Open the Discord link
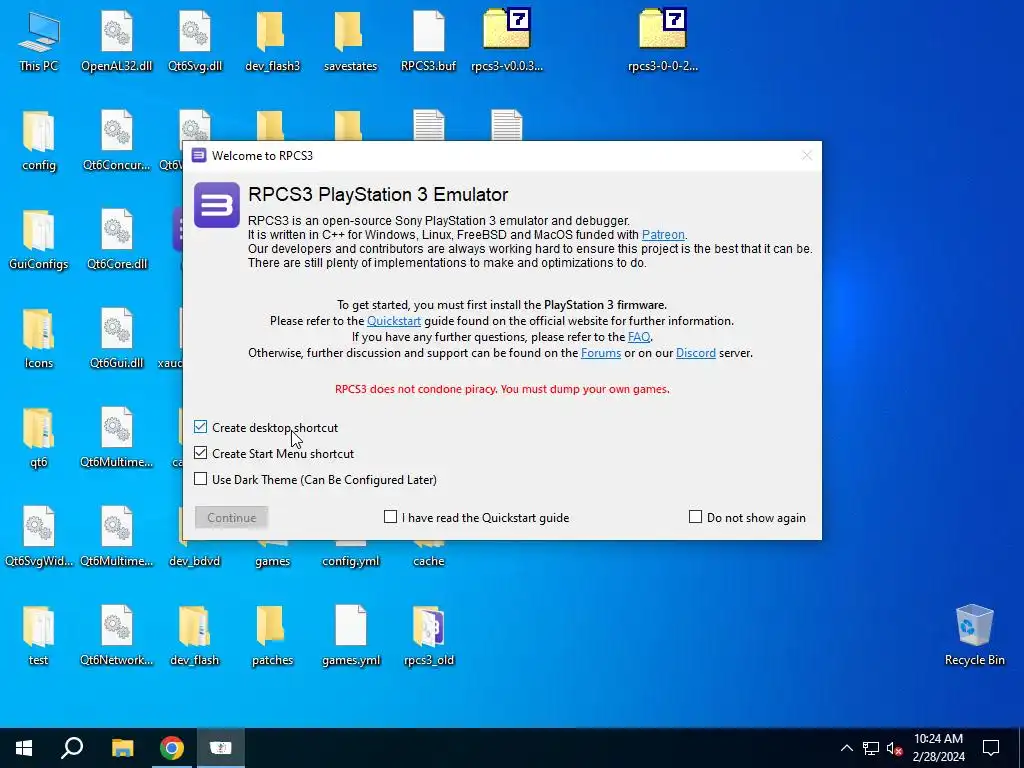This screenshot has height=768, width=1024. point(696,353)
